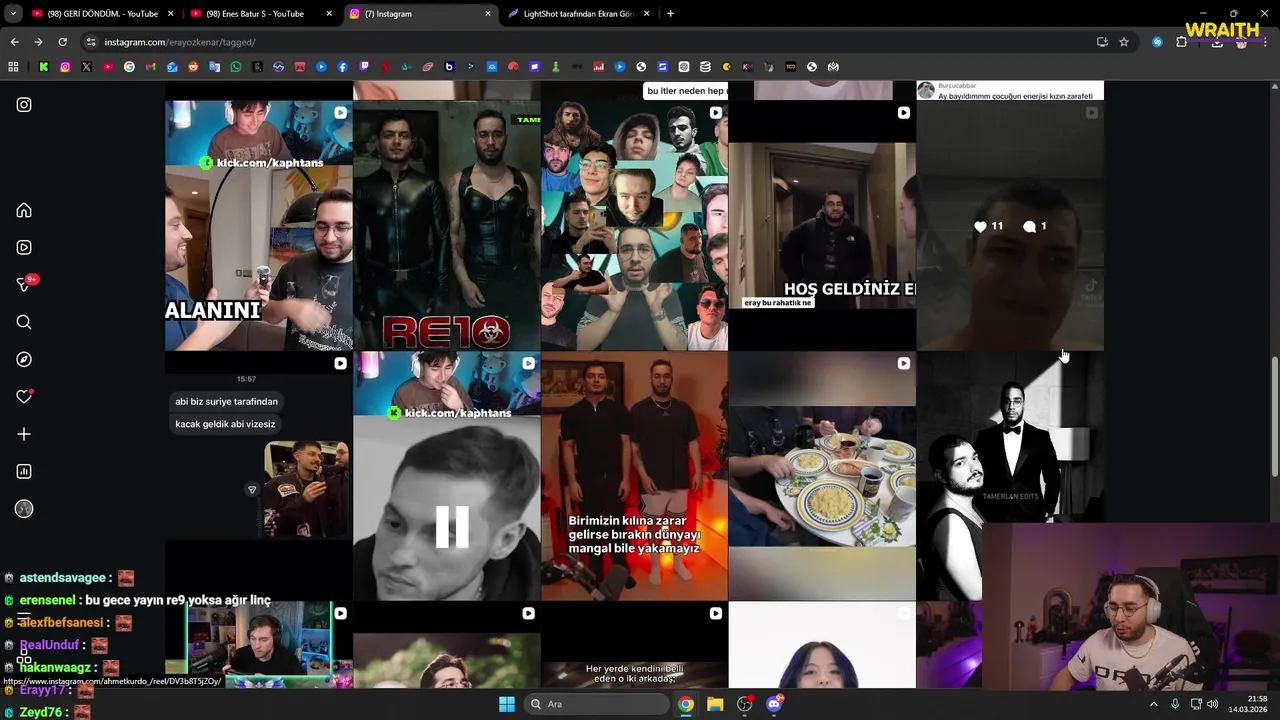Select the (7) Instagram tab

420,14
